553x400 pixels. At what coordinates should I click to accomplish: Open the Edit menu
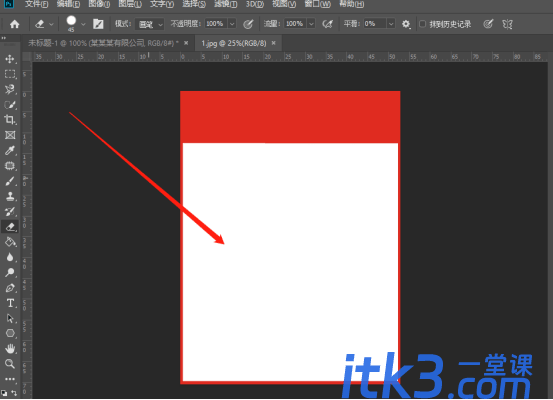point(68,4)
